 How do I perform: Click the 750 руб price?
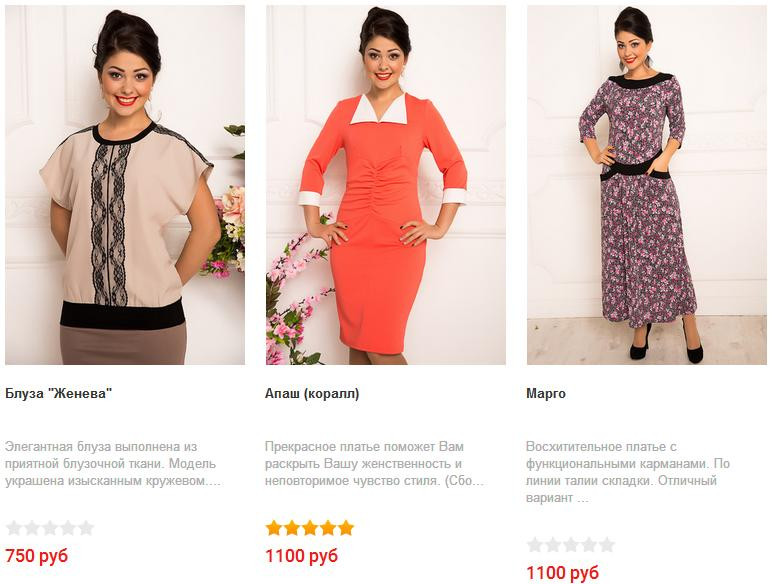[37, 556]
